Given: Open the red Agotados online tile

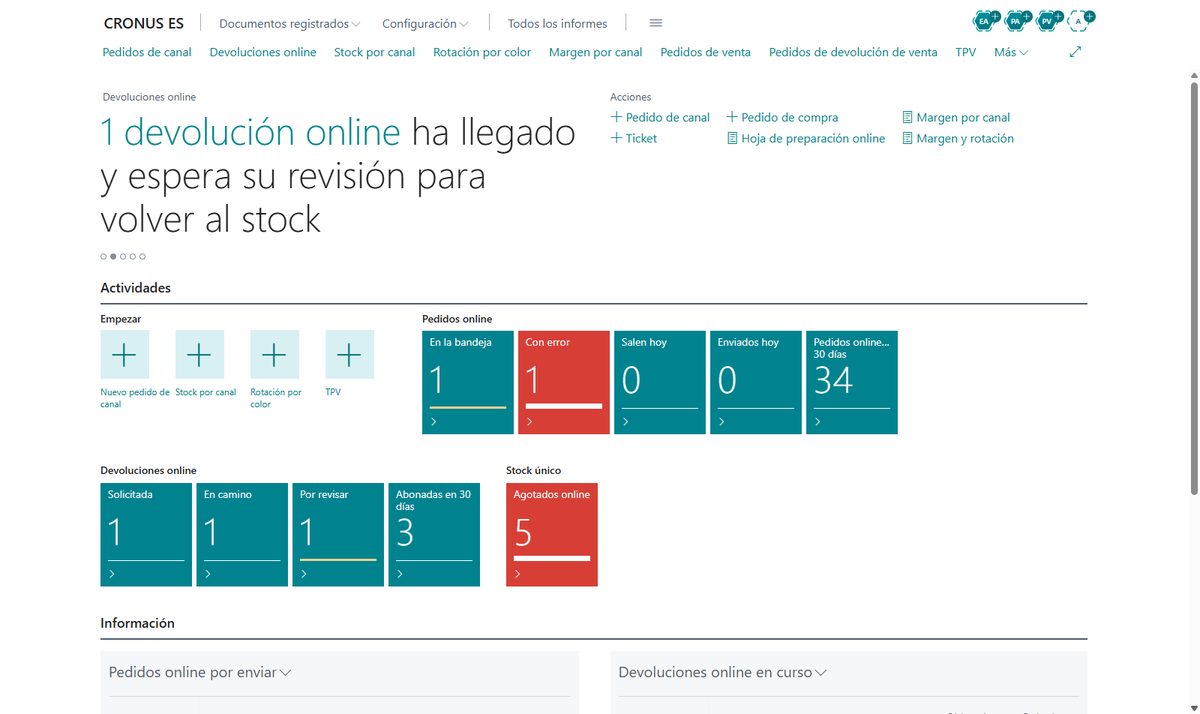Looking at the screenshot, I should pyautogui.click(x=552, y=534).
